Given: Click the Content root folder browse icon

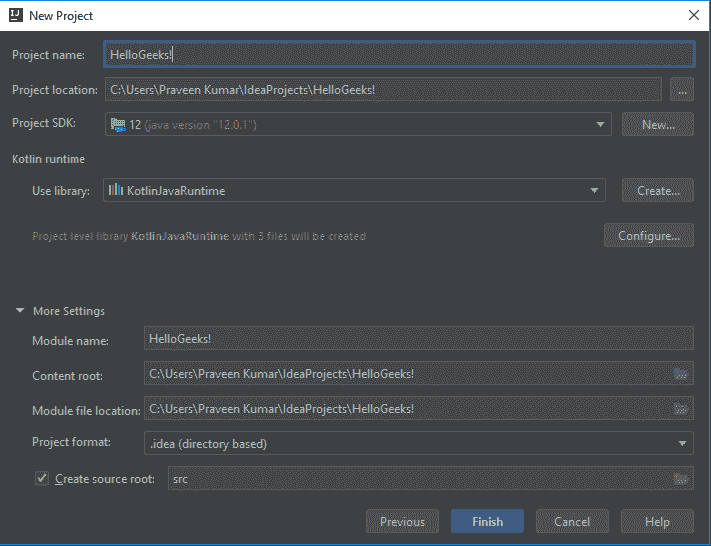Looking at the screenshot, I should click(681, 374).
